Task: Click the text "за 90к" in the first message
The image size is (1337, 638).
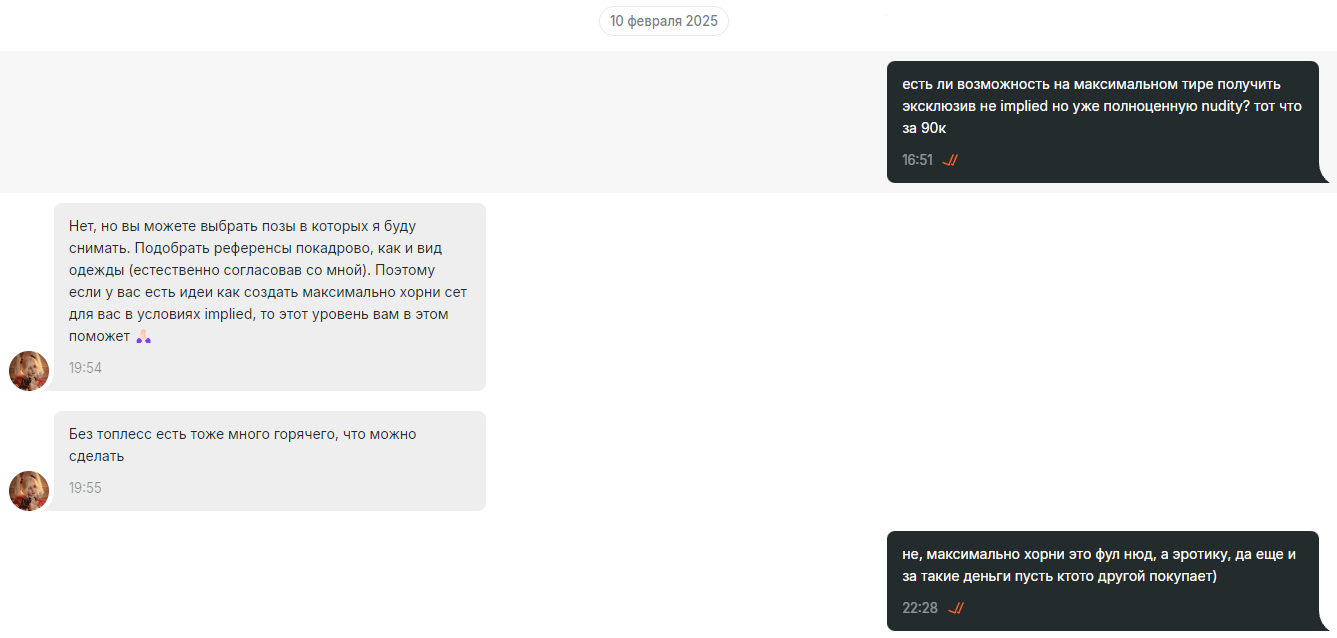Action: 924,128
